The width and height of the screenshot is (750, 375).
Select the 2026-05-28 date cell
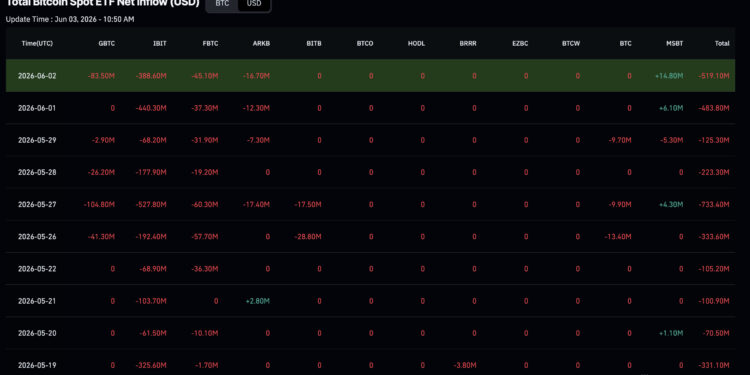tap(37, 172)
